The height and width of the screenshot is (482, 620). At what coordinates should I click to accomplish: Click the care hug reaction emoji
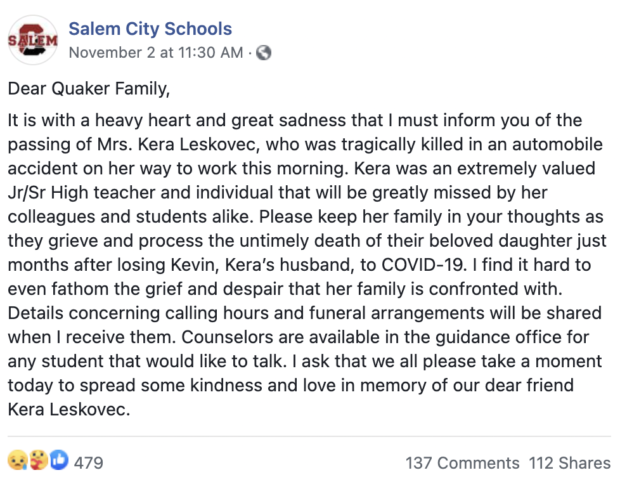[x=38, y=460]
